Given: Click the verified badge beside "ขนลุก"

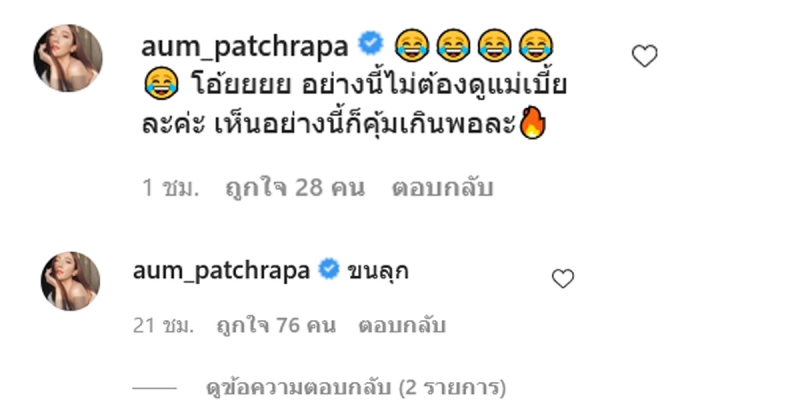Looking at the screenshot, I should click(329, 269).
